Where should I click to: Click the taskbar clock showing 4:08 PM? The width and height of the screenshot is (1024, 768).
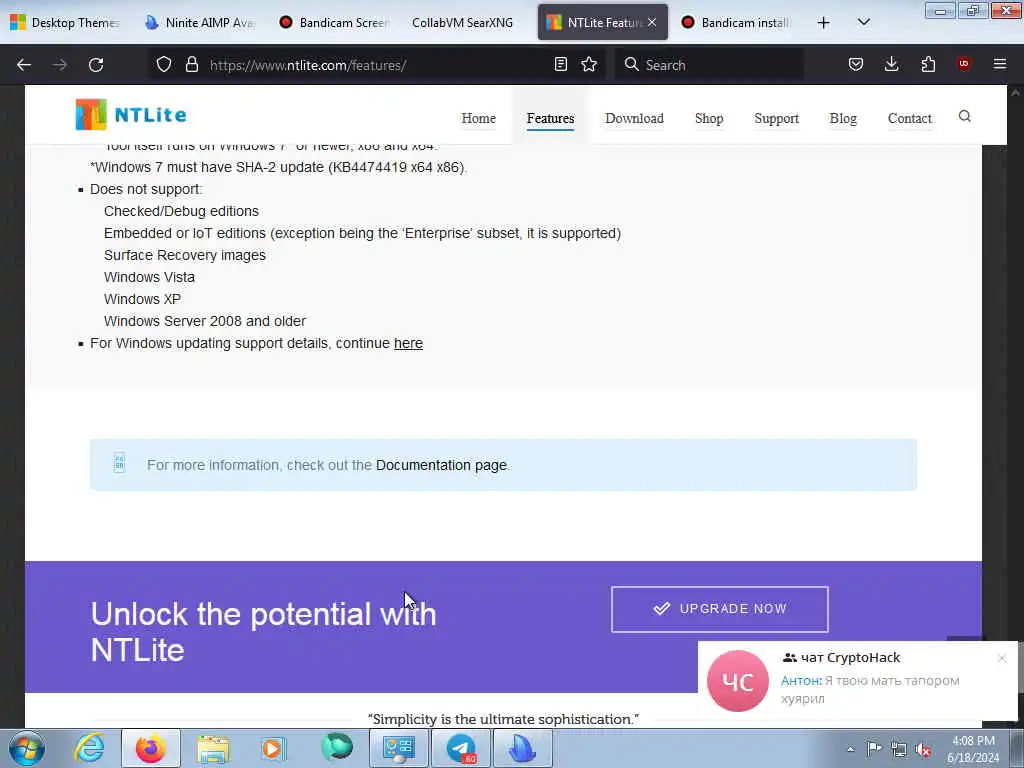point(973,749)
